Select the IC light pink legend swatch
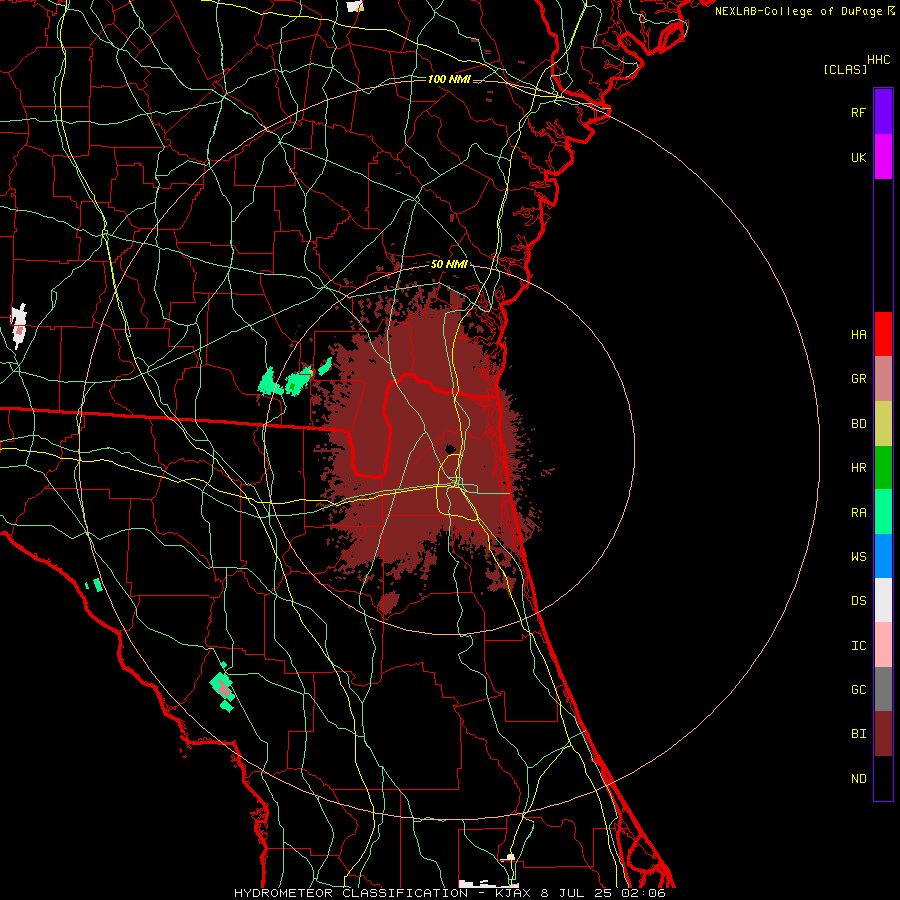Image resolution: width=900 pixels, height=900 pixels. tap(883, 645)
